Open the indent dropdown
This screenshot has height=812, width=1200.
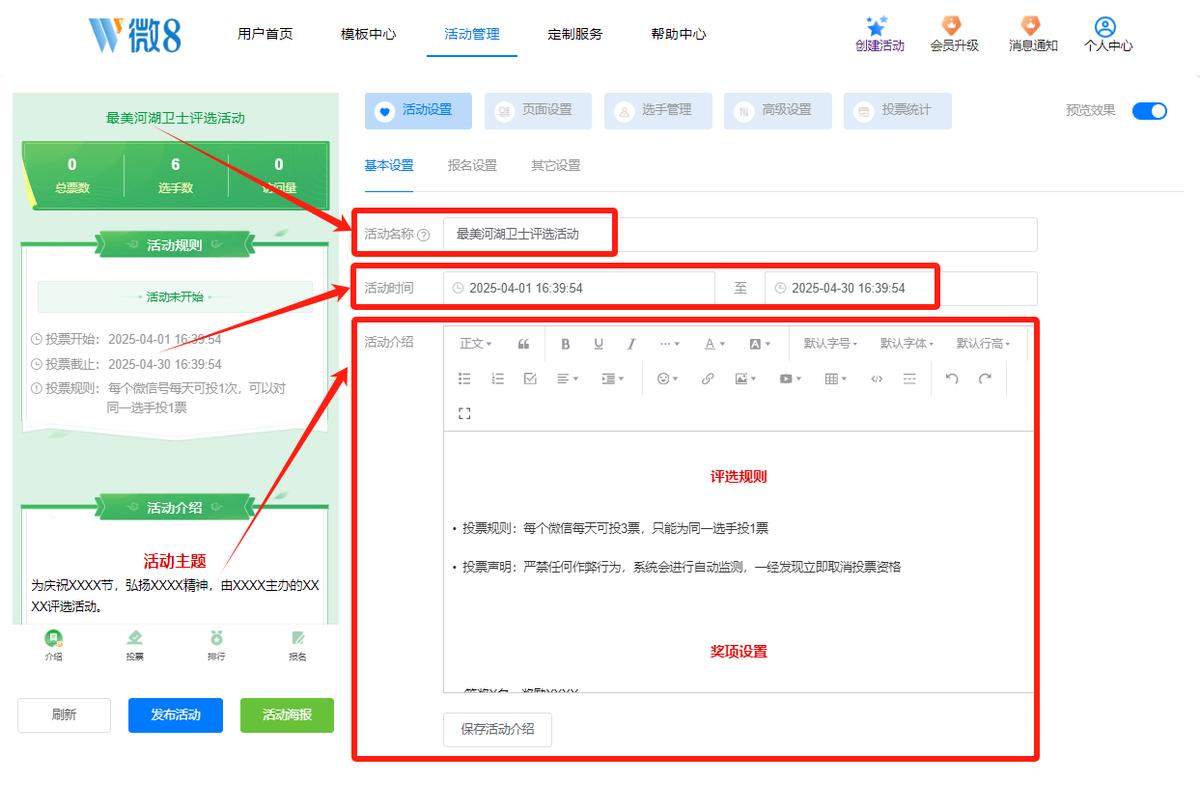(612, 379)
